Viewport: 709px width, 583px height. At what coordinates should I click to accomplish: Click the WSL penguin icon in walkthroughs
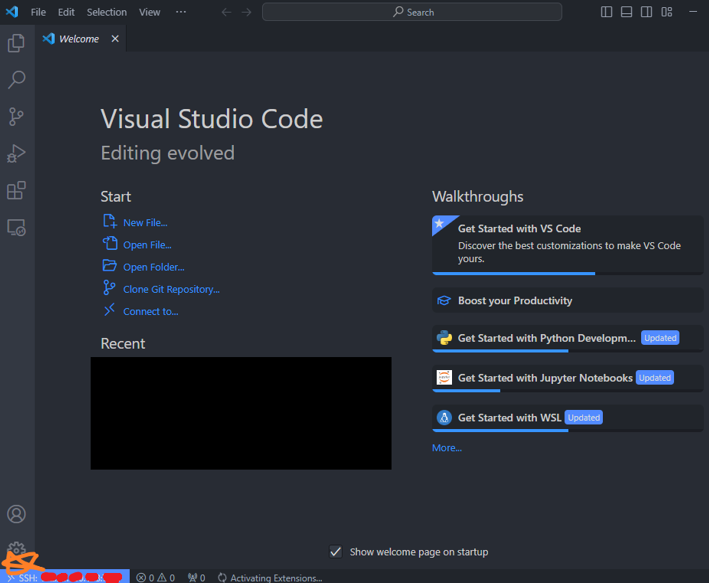point(444,417)
